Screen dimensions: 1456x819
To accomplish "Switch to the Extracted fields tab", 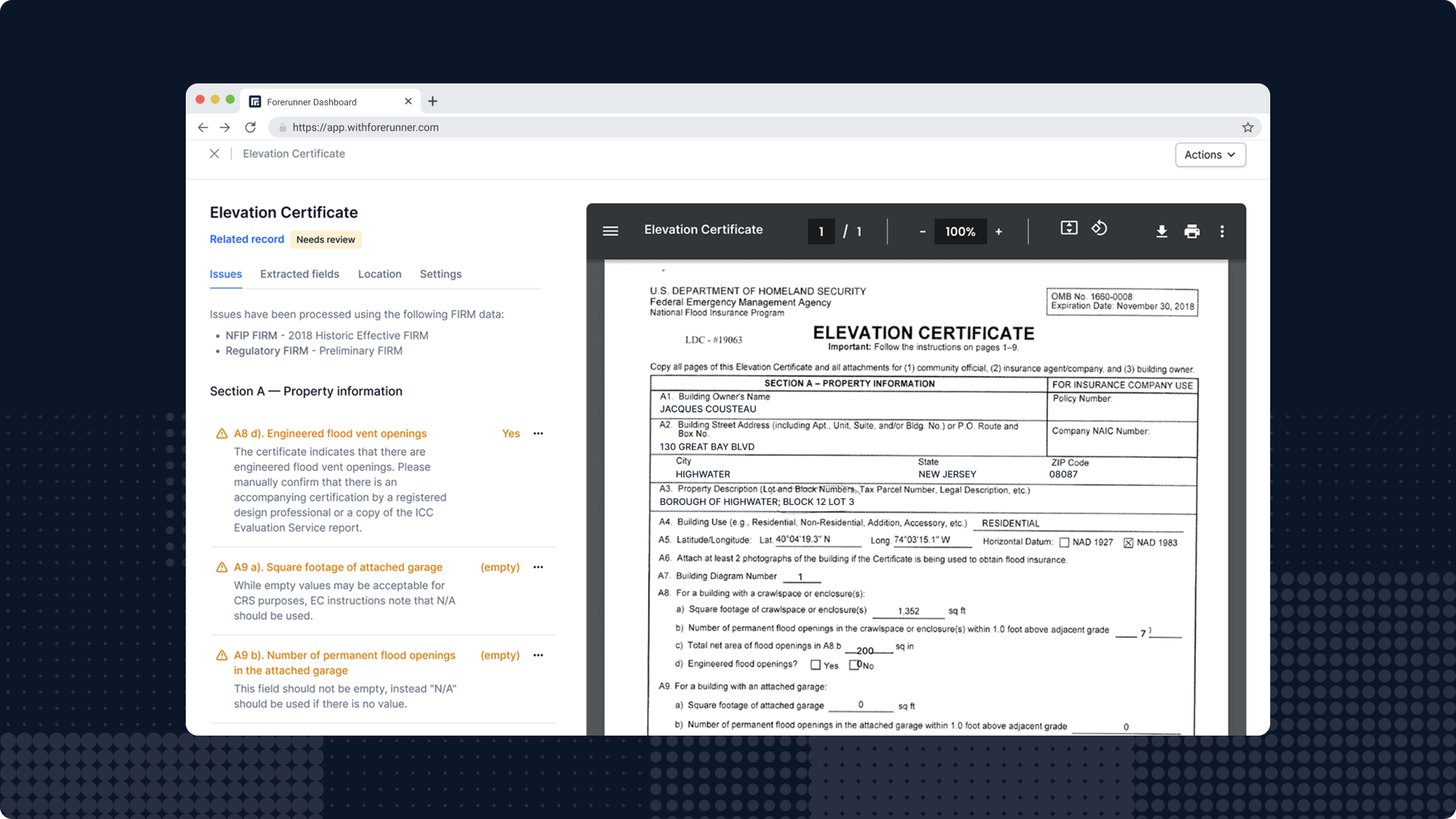I will point(300,274).
